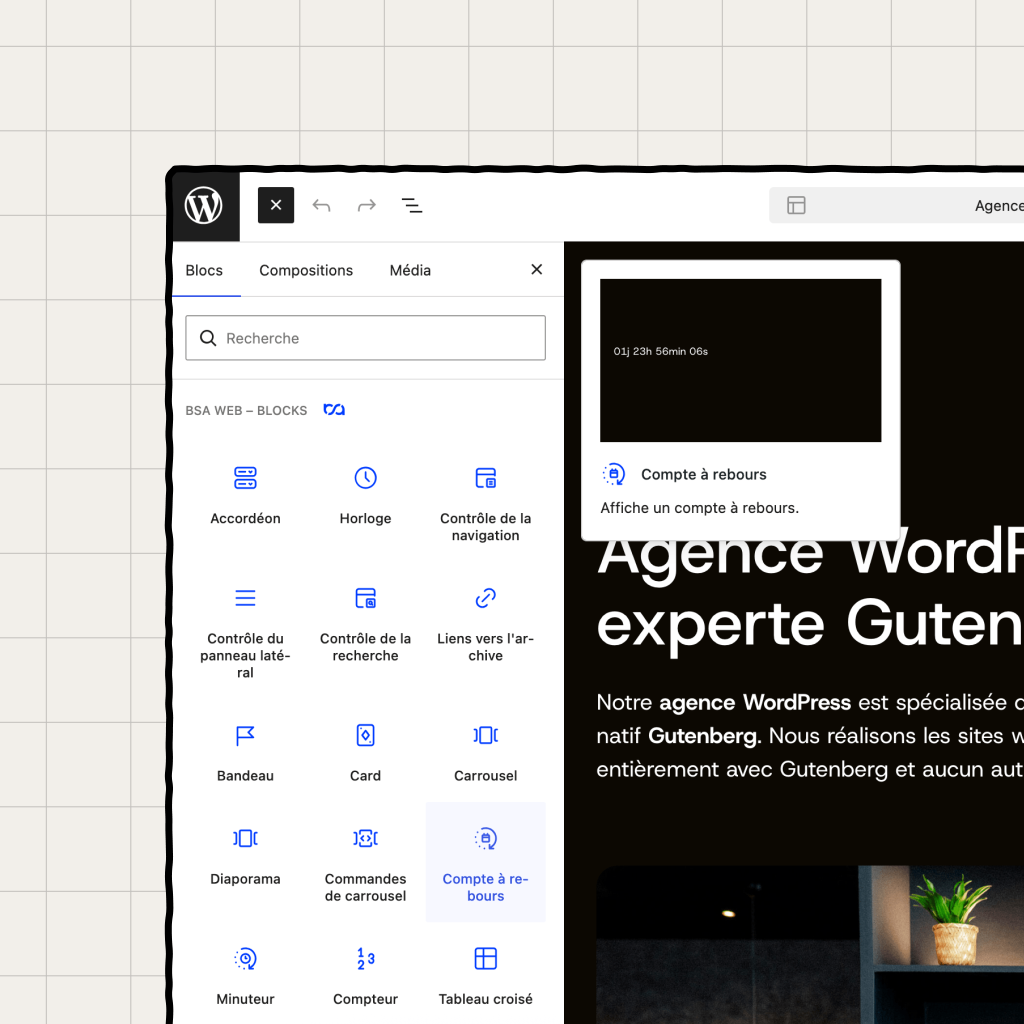Click the 'Agence' title in the document bar
Screen dimensions: 1024x1024
(x=999, y=206)
